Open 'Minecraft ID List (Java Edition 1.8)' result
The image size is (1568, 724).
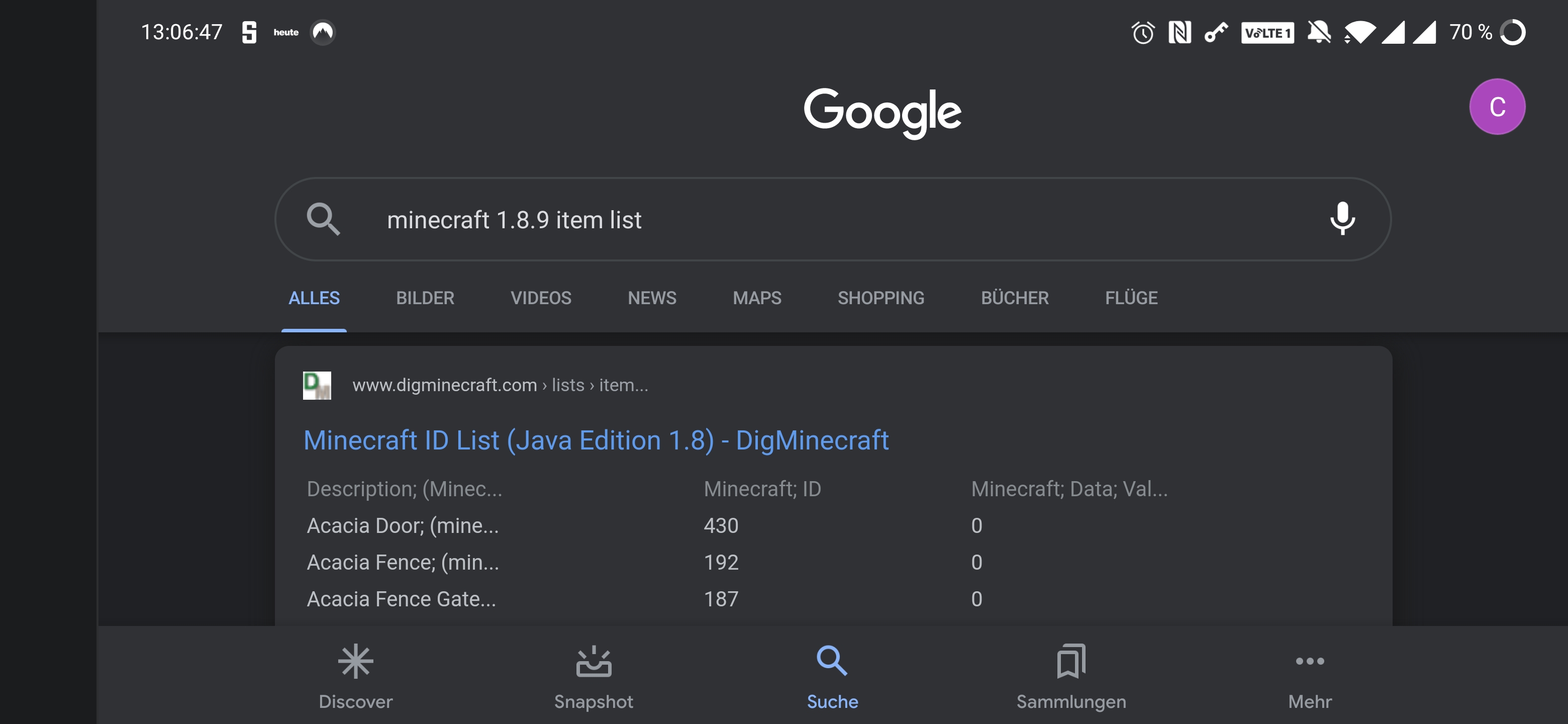596,441
